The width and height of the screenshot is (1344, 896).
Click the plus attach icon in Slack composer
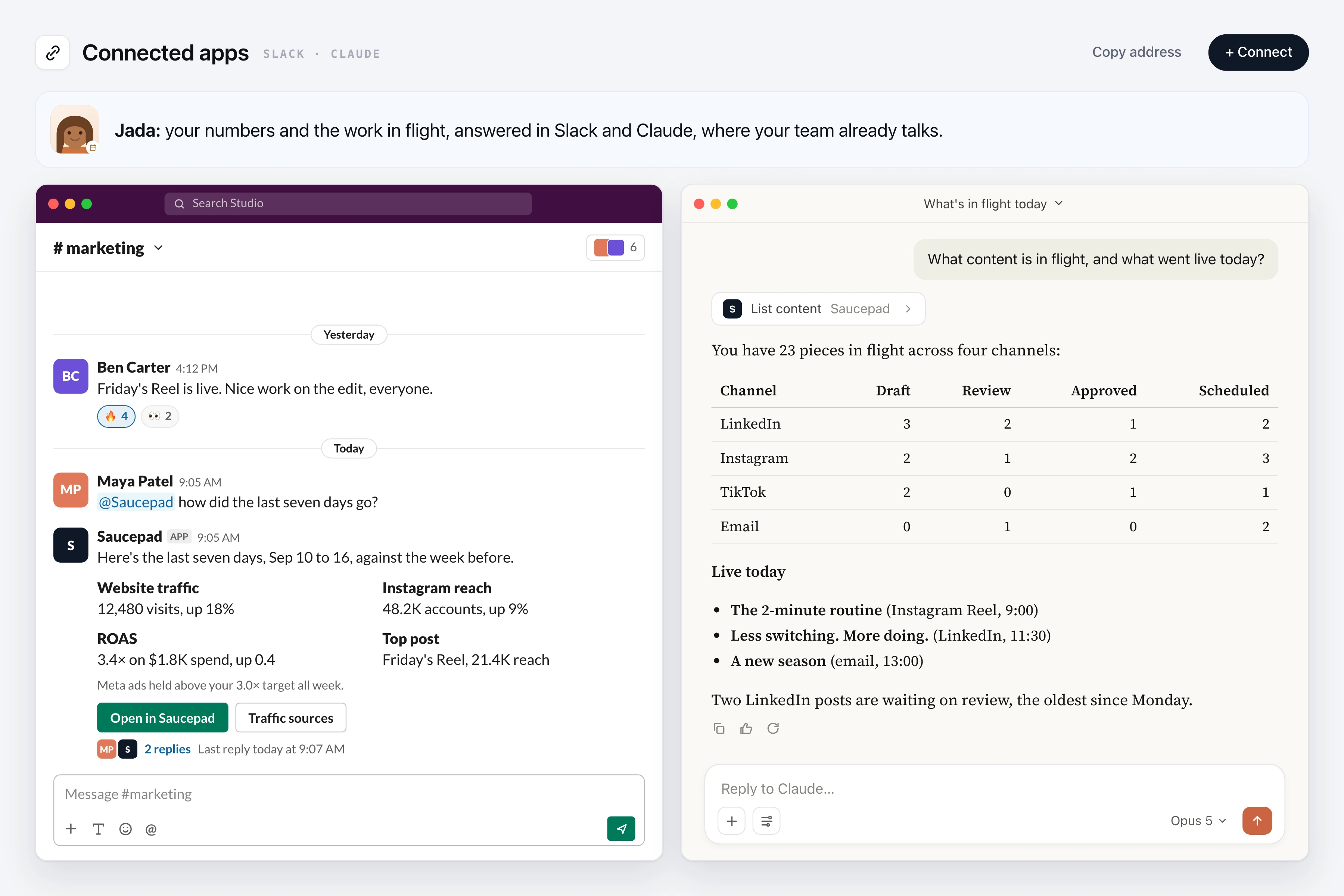(x=71, y=828)
